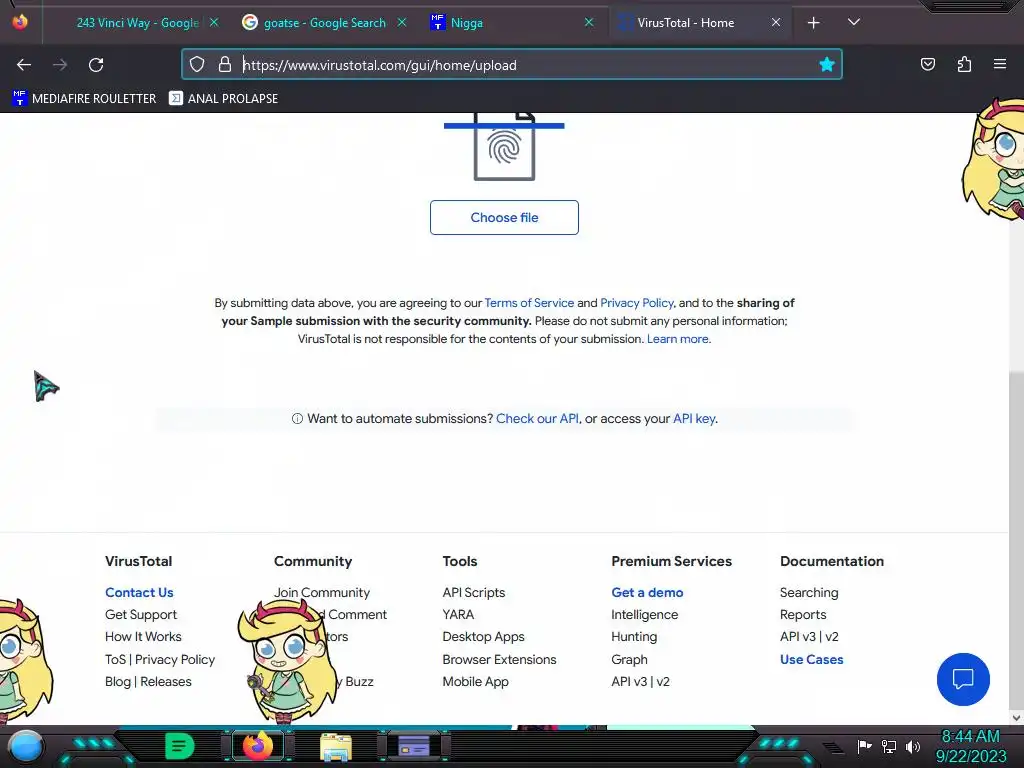Click the Choose file button
The height and width of the screenshot is (768, 1024).
tap(504, 217)
